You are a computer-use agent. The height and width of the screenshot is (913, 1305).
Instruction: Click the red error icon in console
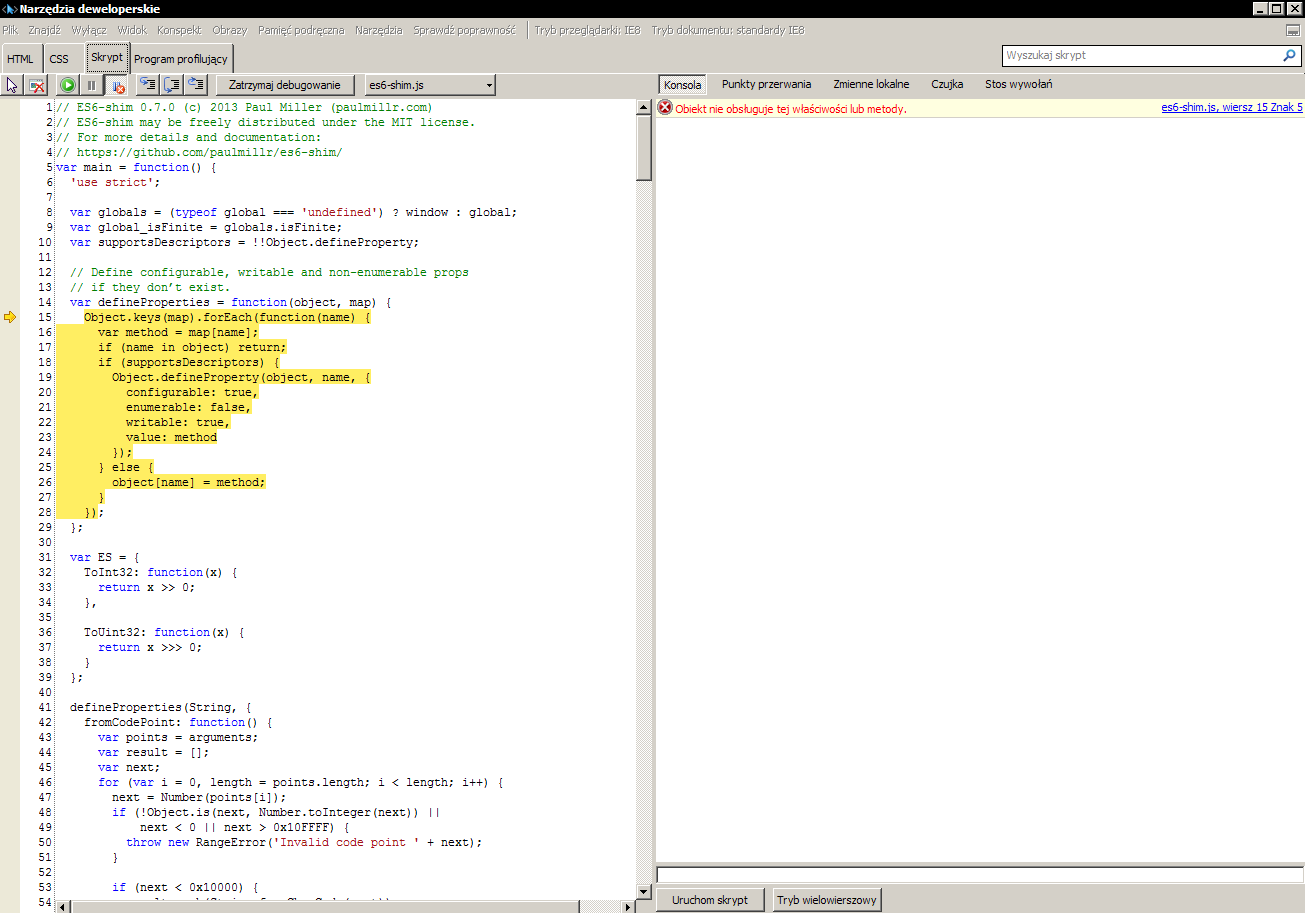665,108
